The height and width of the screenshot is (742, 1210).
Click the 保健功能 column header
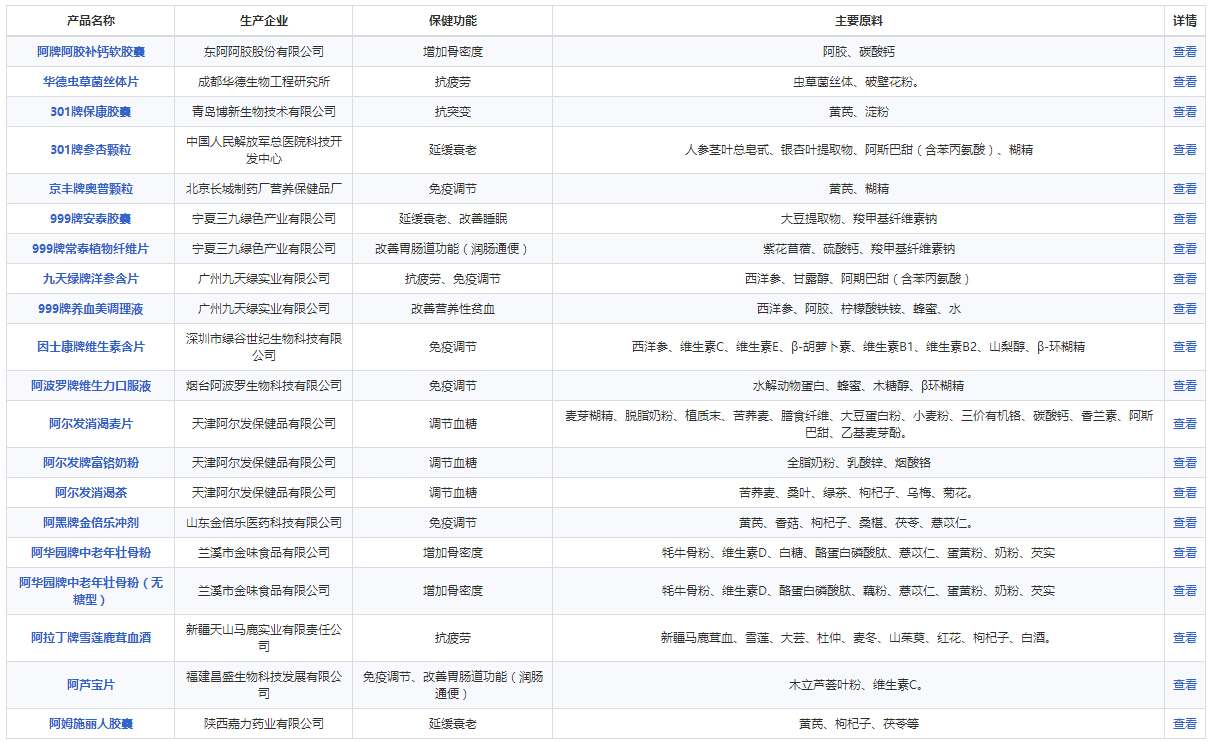click(x=453, y=21)
